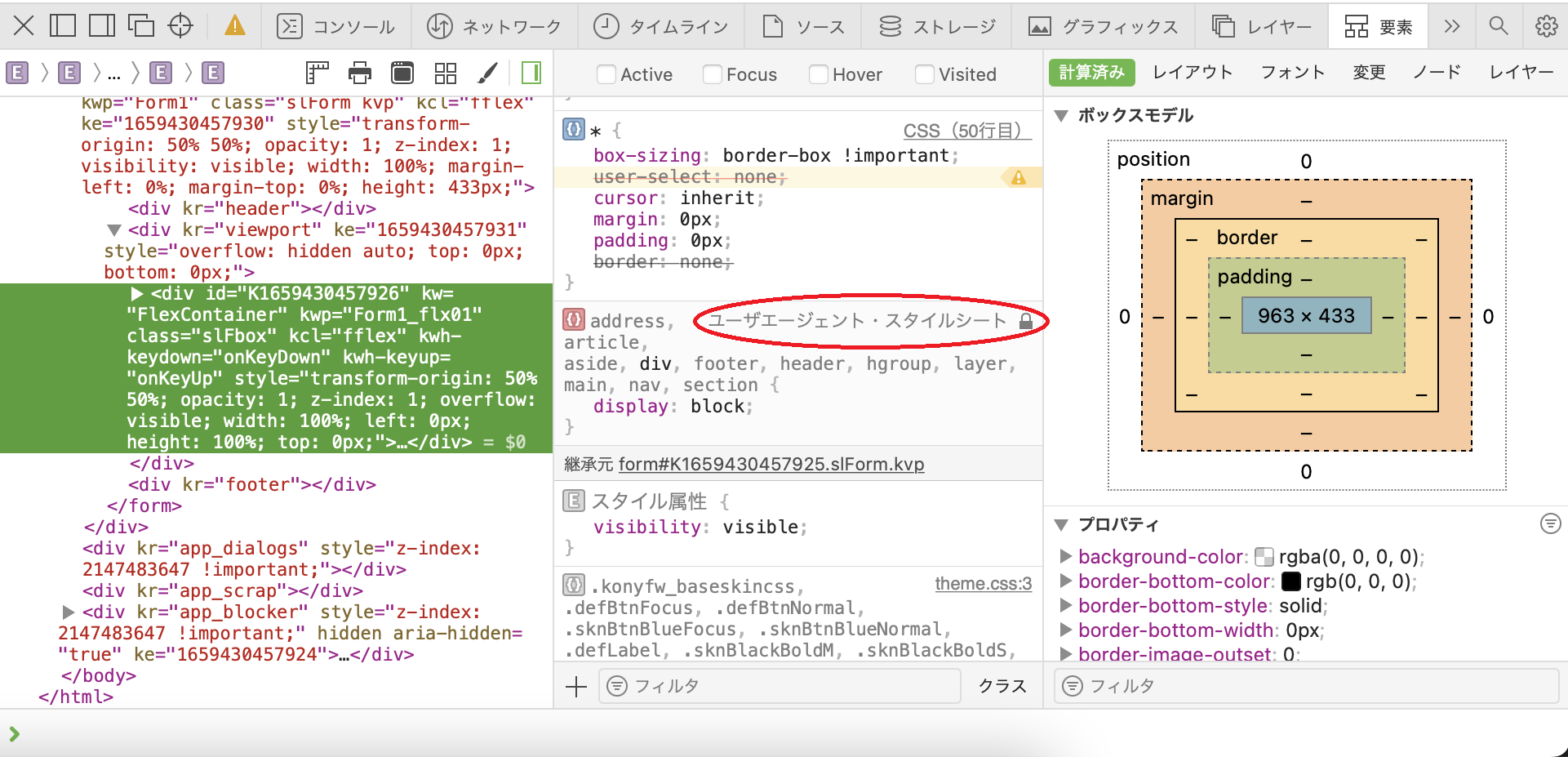Viewport: 1568px width, 757px height.
Task: Enable the Hover state checkbox
Action: tap(818, 74)
